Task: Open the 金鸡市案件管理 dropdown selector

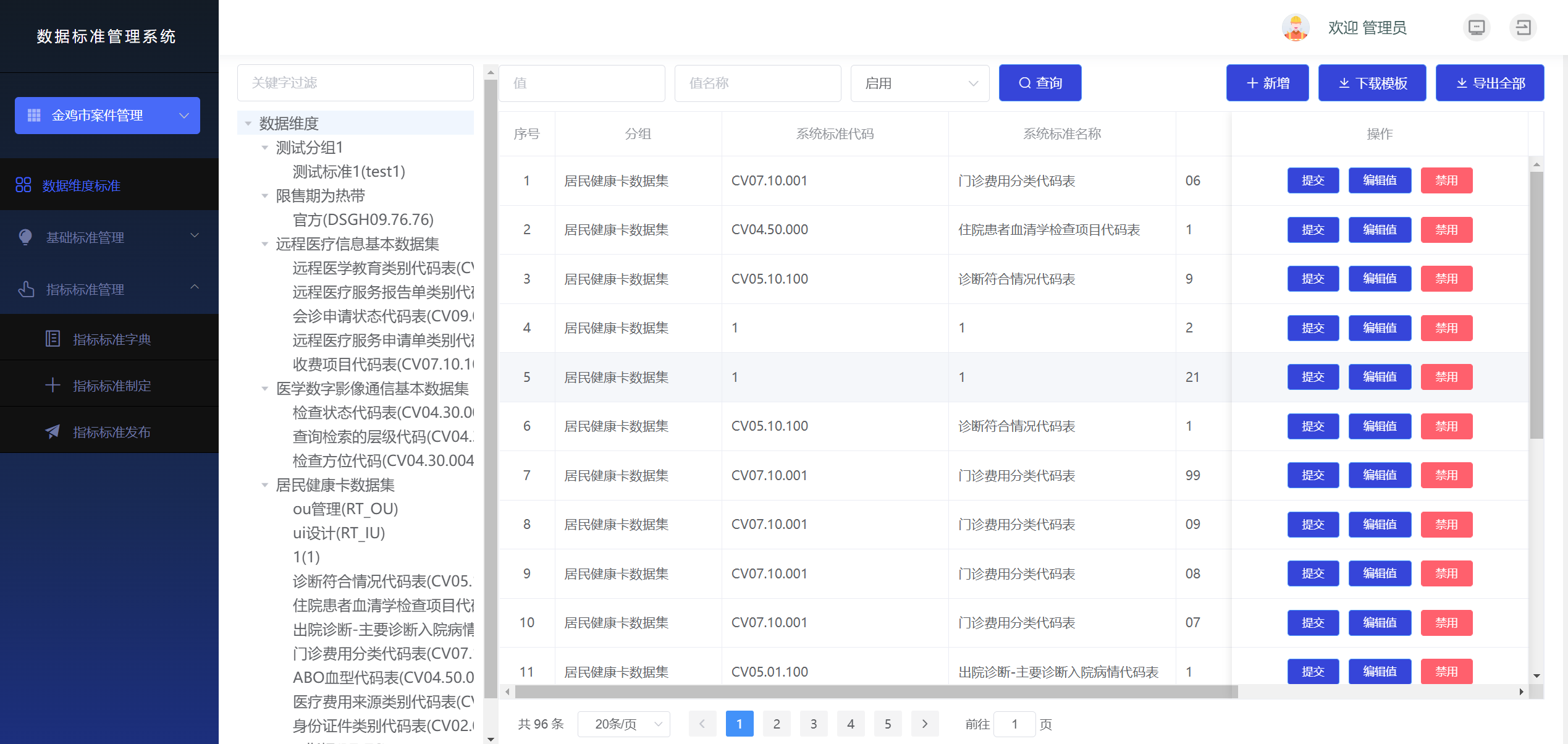Action: point(107,116)
